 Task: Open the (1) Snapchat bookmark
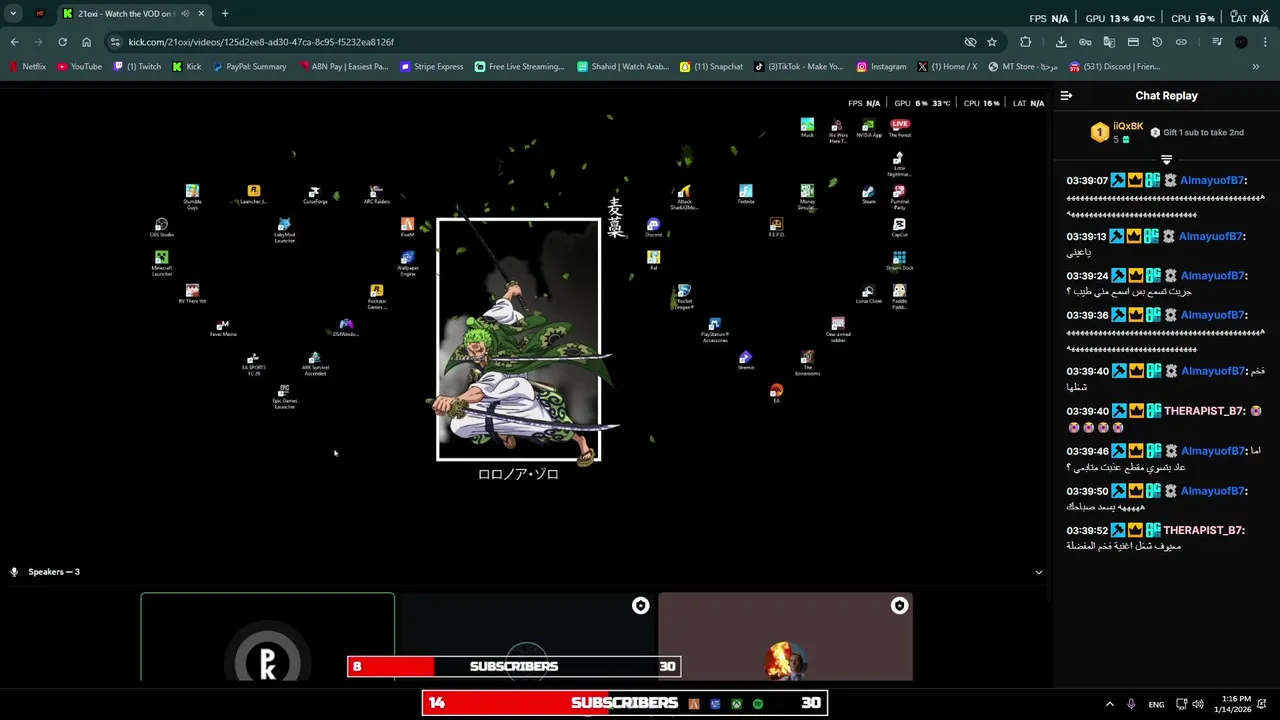click(711, 67)
